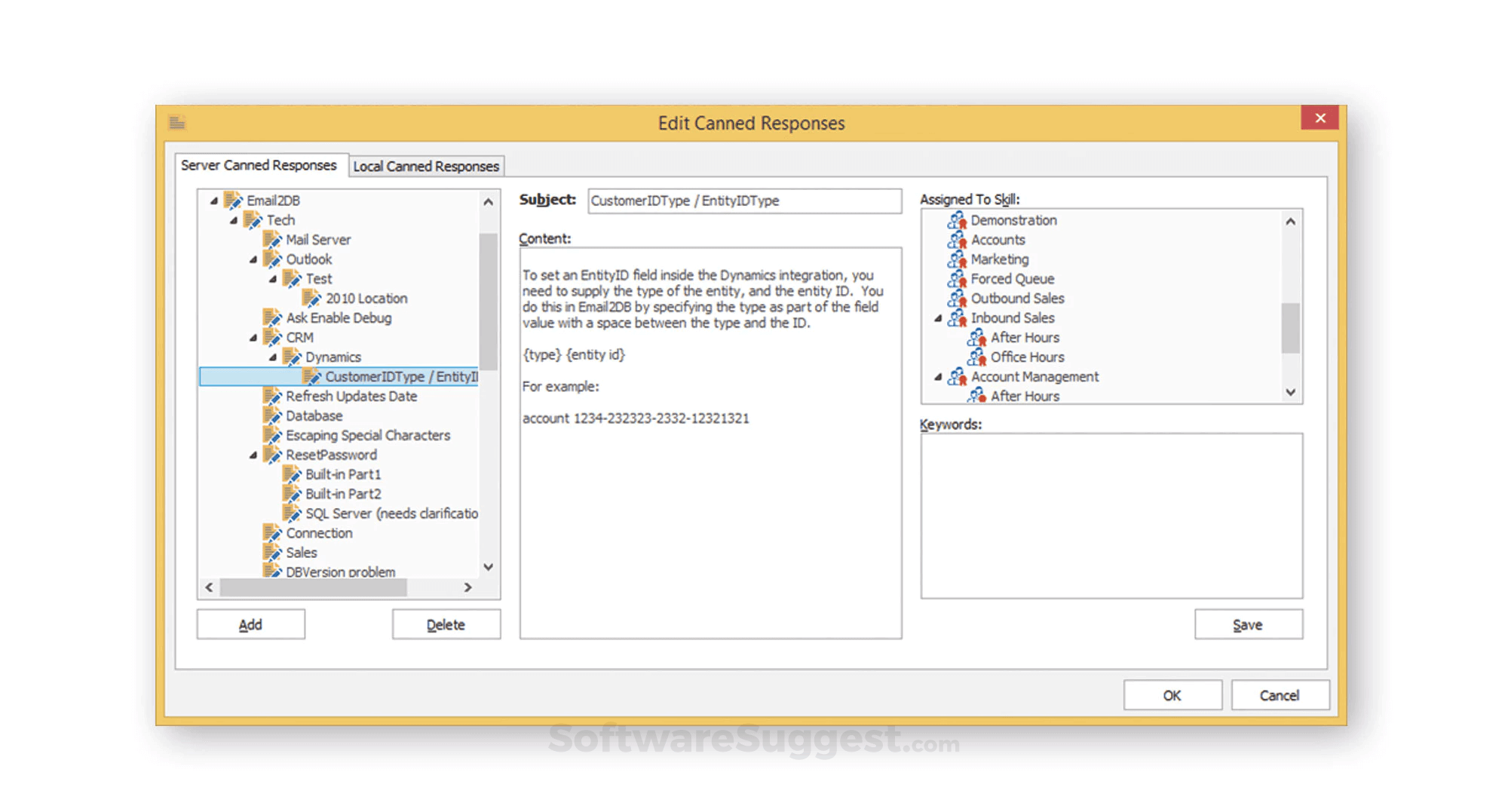Screen dimensions: 1508x812
Task: Click inside the Subject text field
Action: [743, 201]
